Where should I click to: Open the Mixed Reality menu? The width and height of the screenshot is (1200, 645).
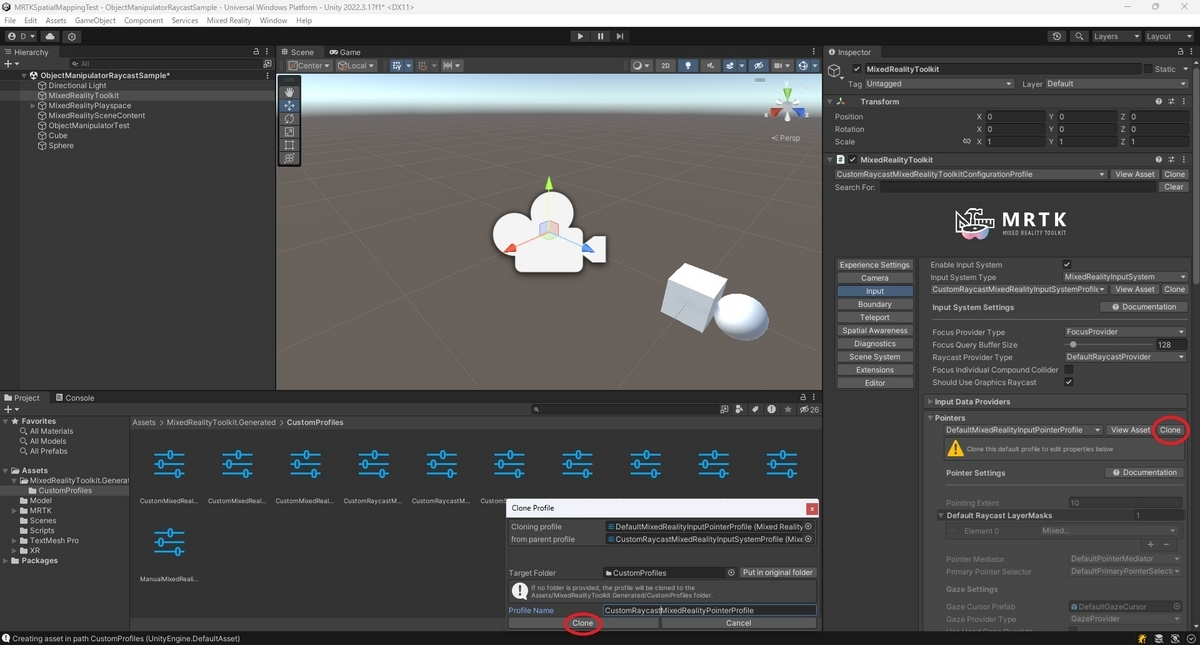229,20
